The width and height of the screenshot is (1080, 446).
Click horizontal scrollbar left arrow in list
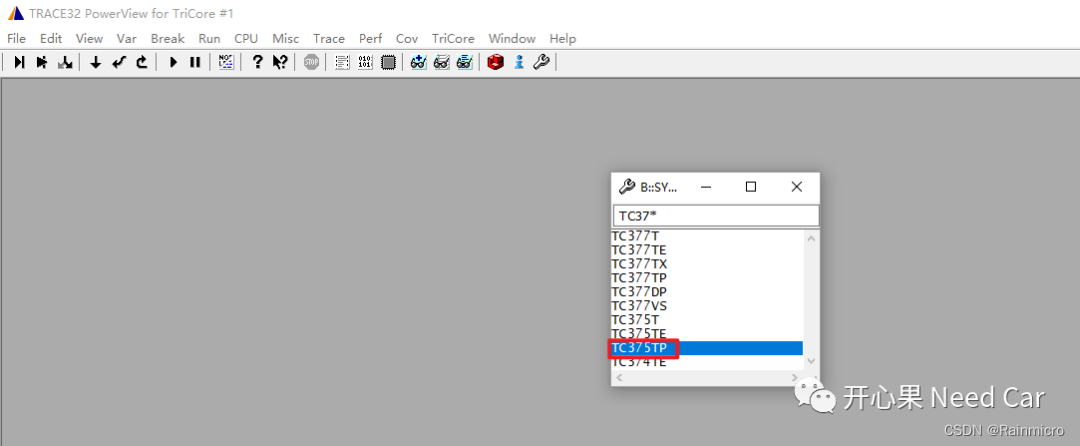[619, 377]
